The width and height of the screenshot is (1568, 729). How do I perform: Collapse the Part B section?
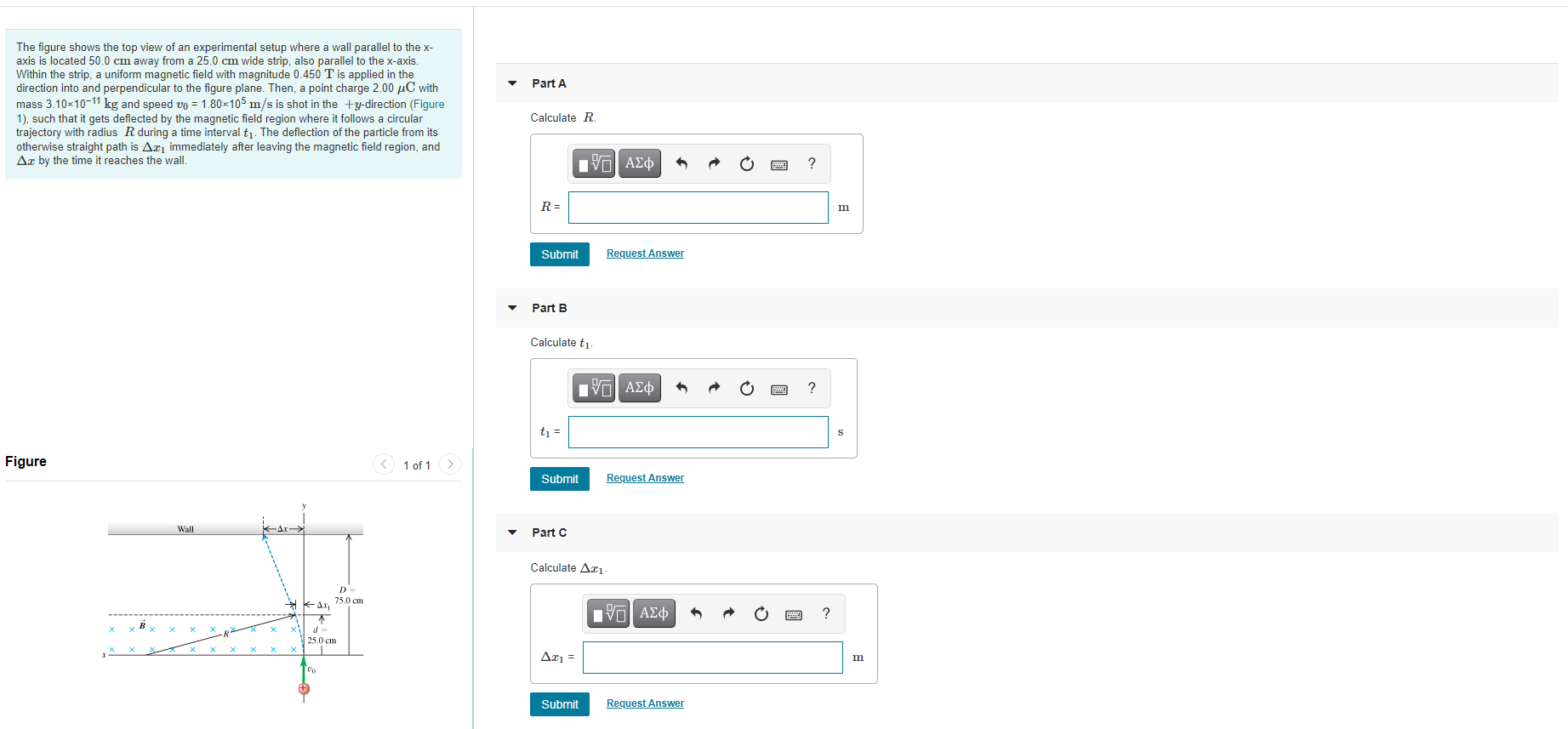512,308
